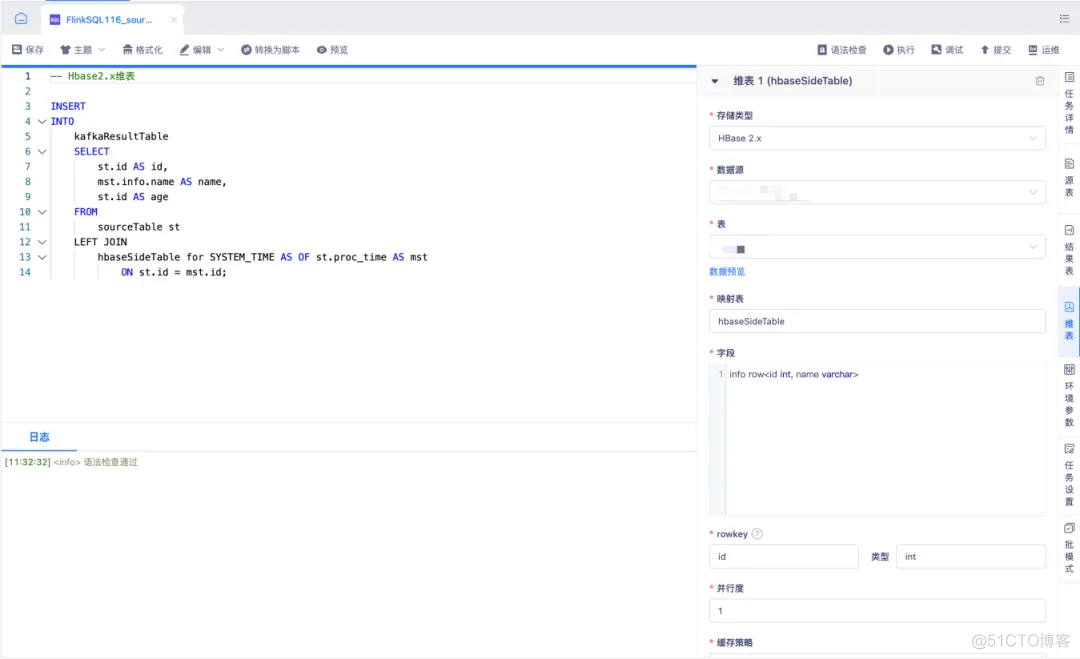Click code line 'sourceTable st'
This screenshot has height=659, width=1080.
click(138, 227)
